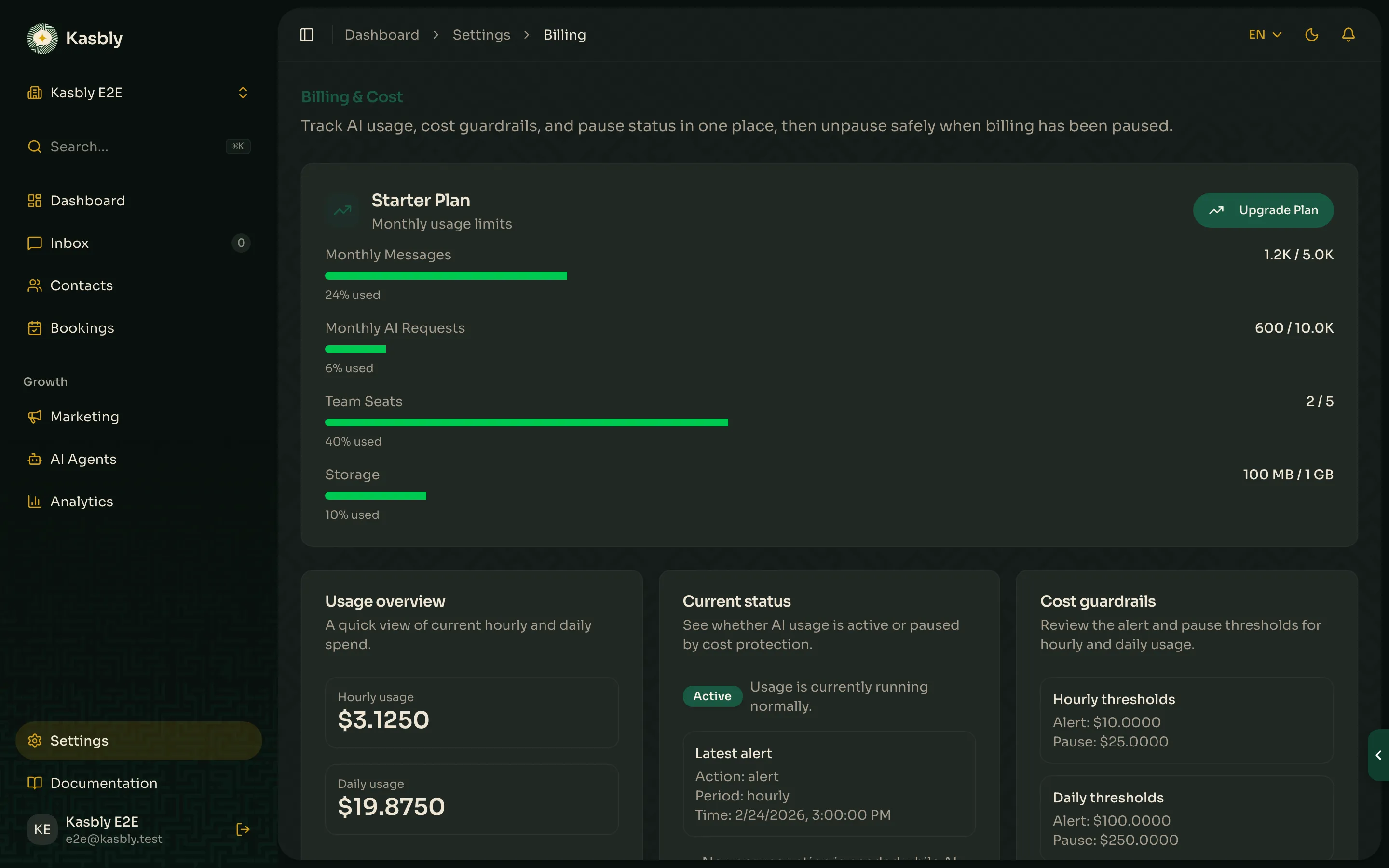Click the Hourly thresholds card
This screenshot has width=1389, height=868.
tap(1186, 720)
